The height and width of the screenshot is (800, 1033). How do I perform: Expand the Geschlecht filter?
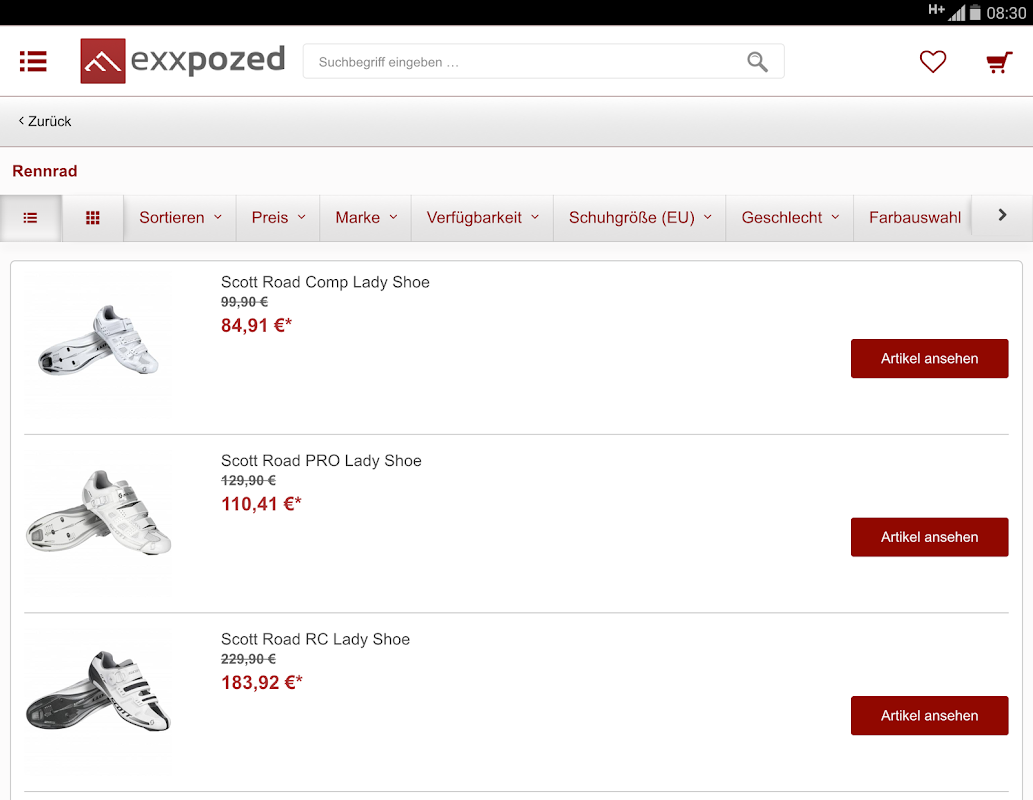pyautogui.click(x=790, y=218)
